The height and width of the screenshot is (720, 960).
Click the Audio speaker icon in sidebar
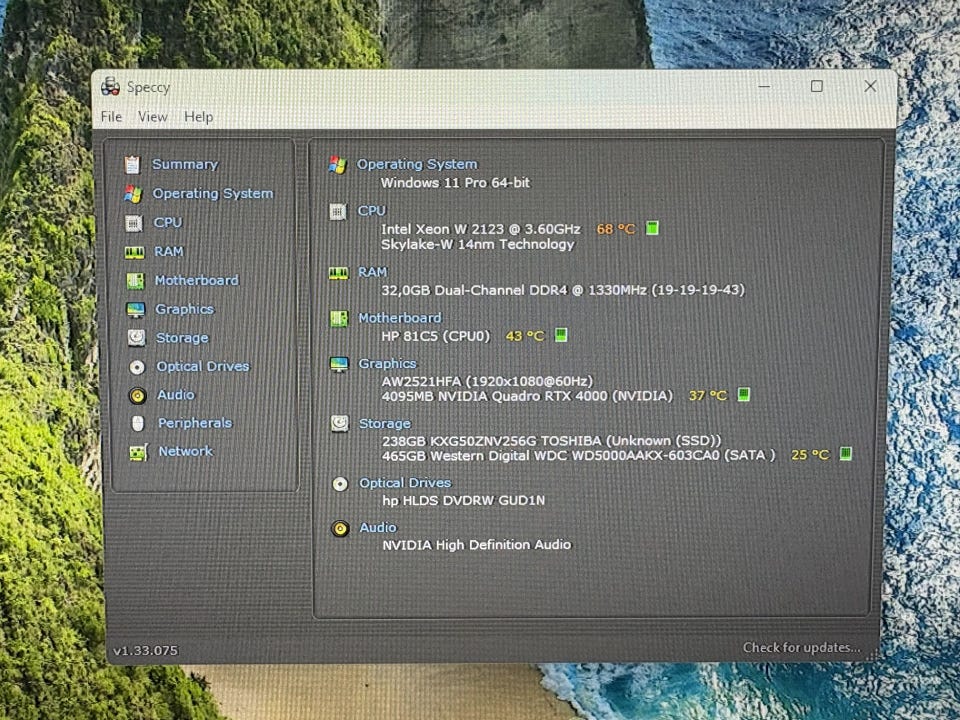[x=137, y=396]
